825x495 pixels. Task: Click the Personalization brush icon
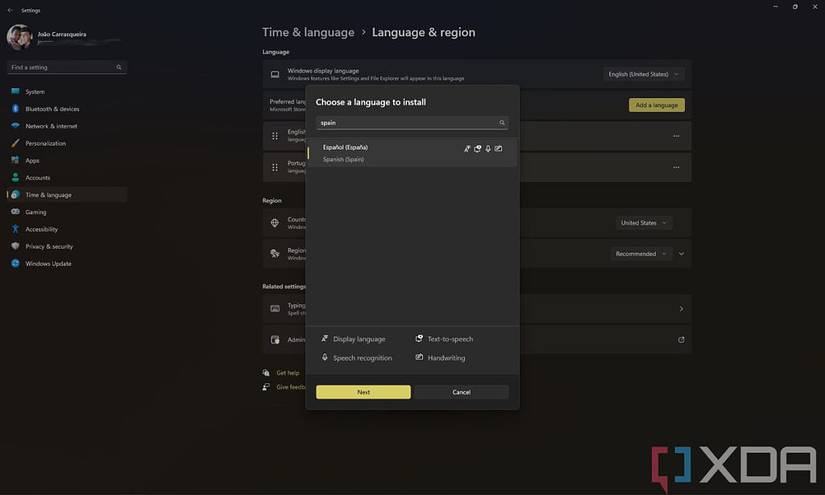pyautogui.click(x=15, y=143)
